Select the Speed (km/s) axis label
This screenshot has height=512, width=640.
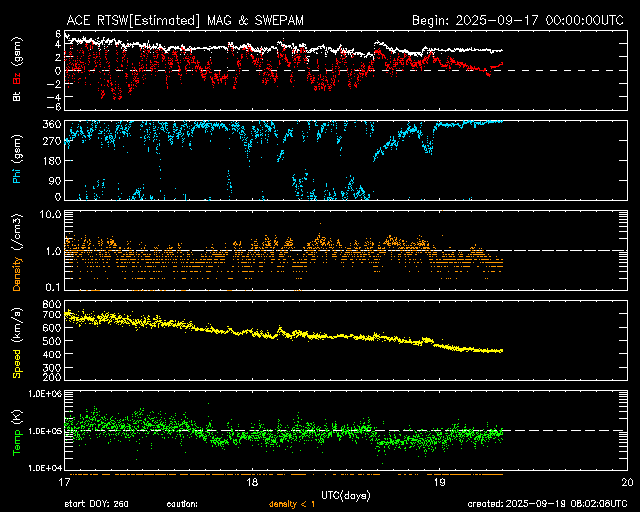17,342
